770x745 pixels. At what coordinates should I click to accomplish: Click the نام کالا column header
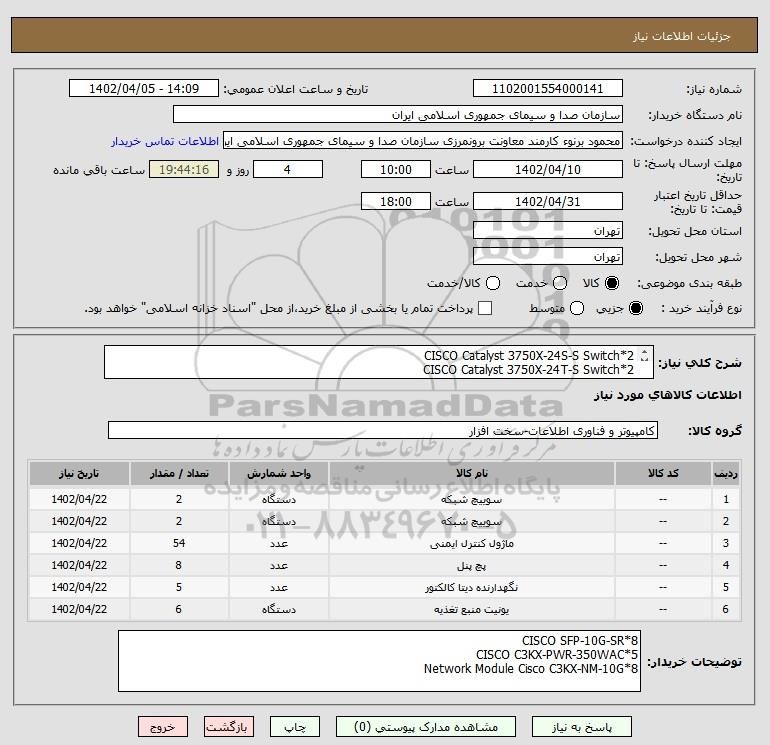click(x=471, y=473)
